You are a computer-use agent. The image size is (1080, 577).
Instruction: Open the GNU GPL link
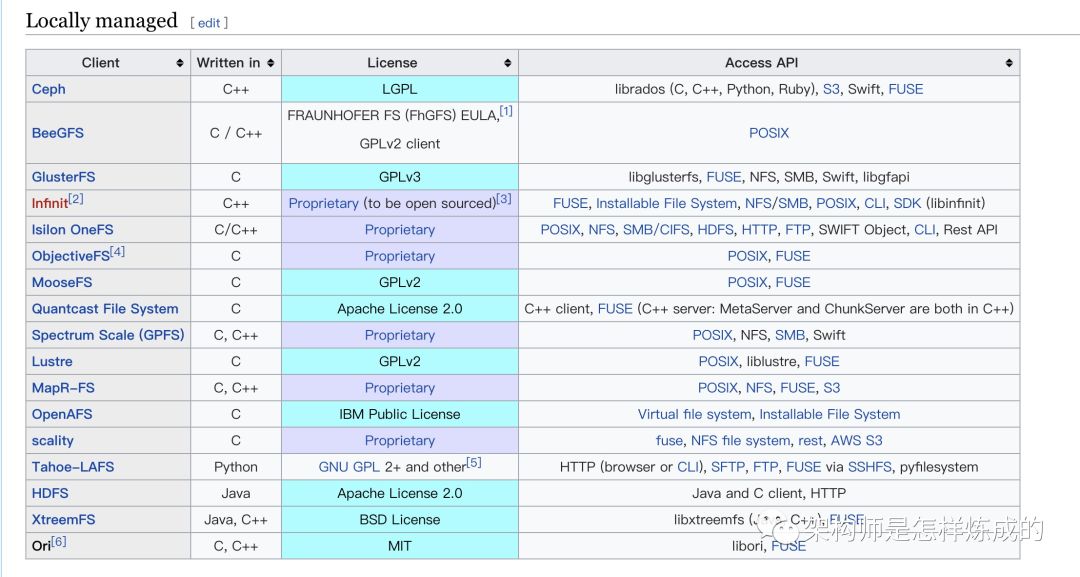tap(349, 467)
